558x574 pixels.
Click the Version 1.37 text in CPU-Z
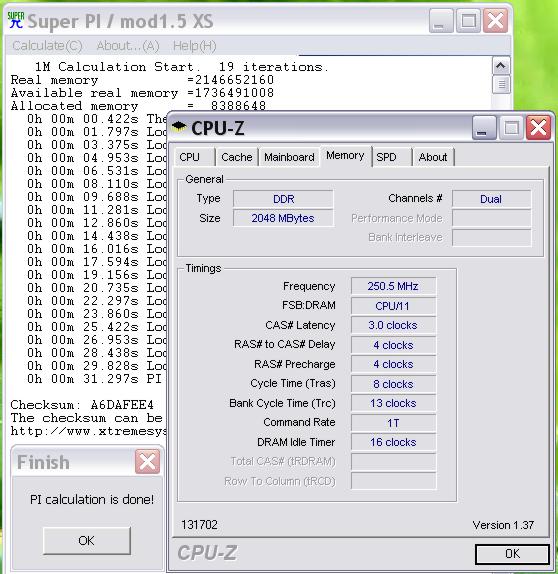pos(503,525)
